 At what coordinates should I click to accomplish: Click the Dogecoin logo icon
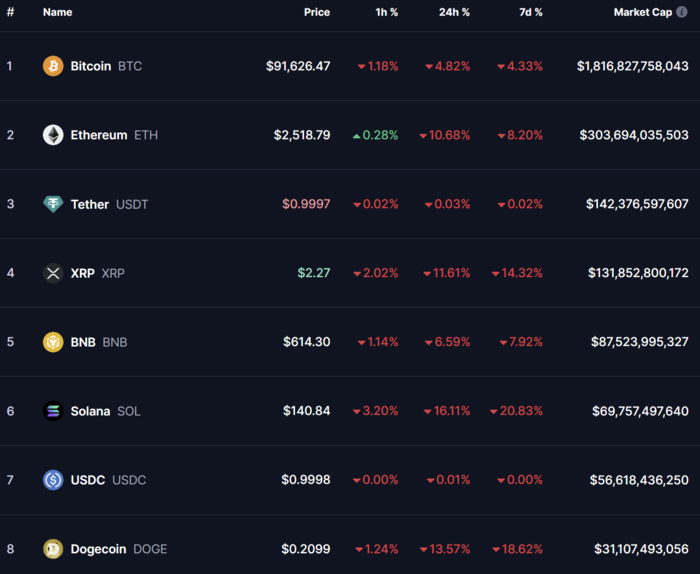53,549
